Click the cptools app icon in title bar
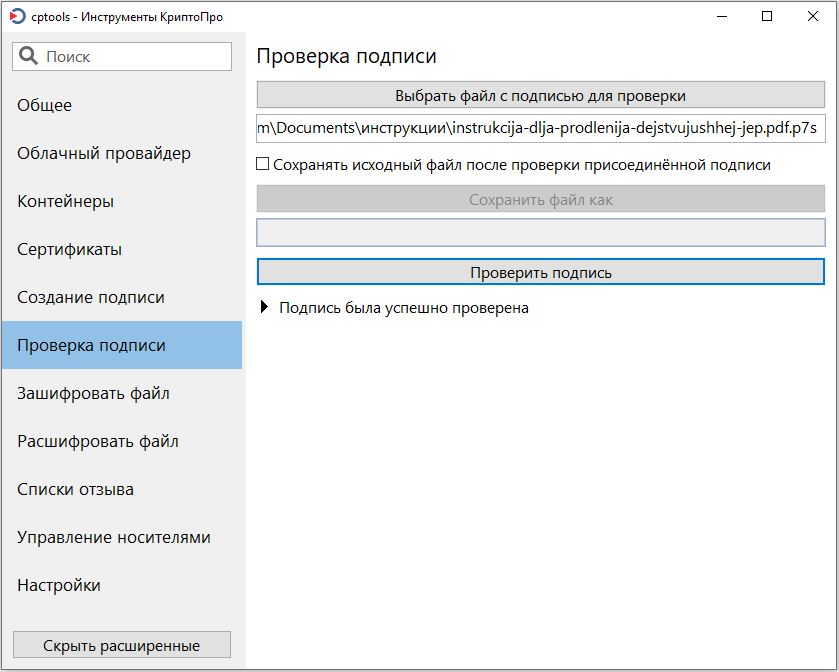 point(17,16)
